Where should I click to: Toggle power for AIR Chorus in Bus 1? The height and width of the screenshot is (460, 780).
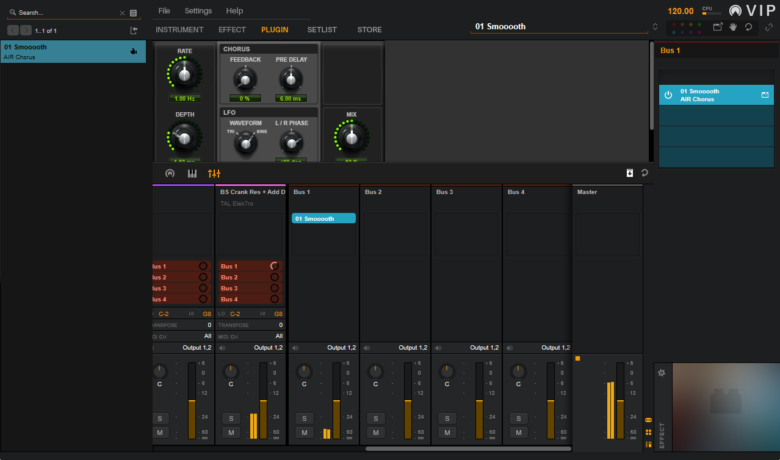point(667,95)
